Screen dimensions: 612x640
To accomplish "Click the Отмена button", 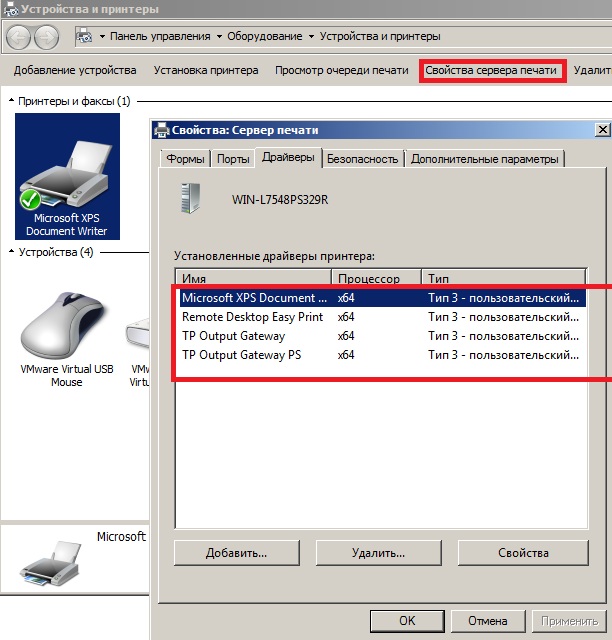I will pos(488,621).
